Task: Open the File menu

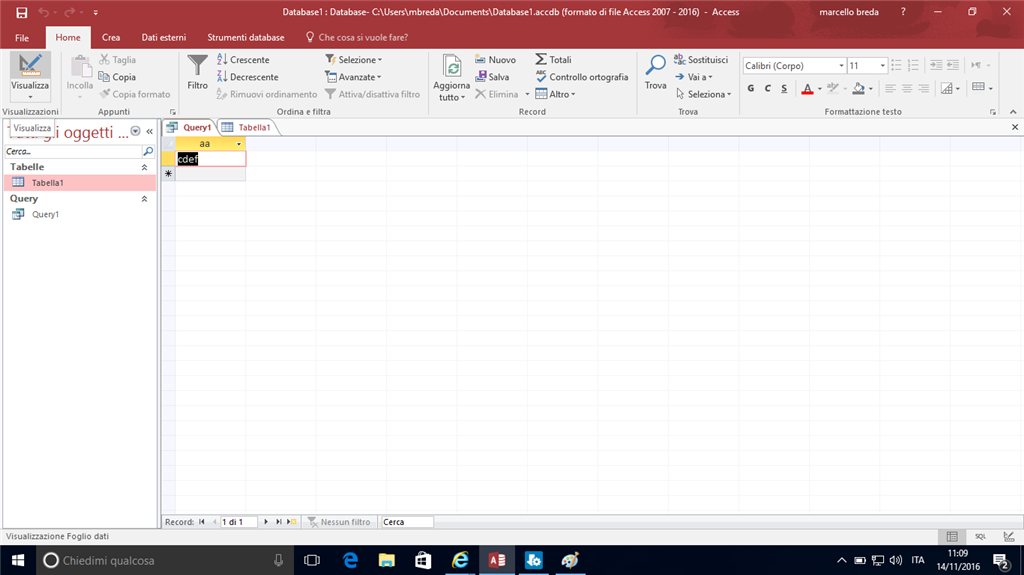Action: [22, 37]
